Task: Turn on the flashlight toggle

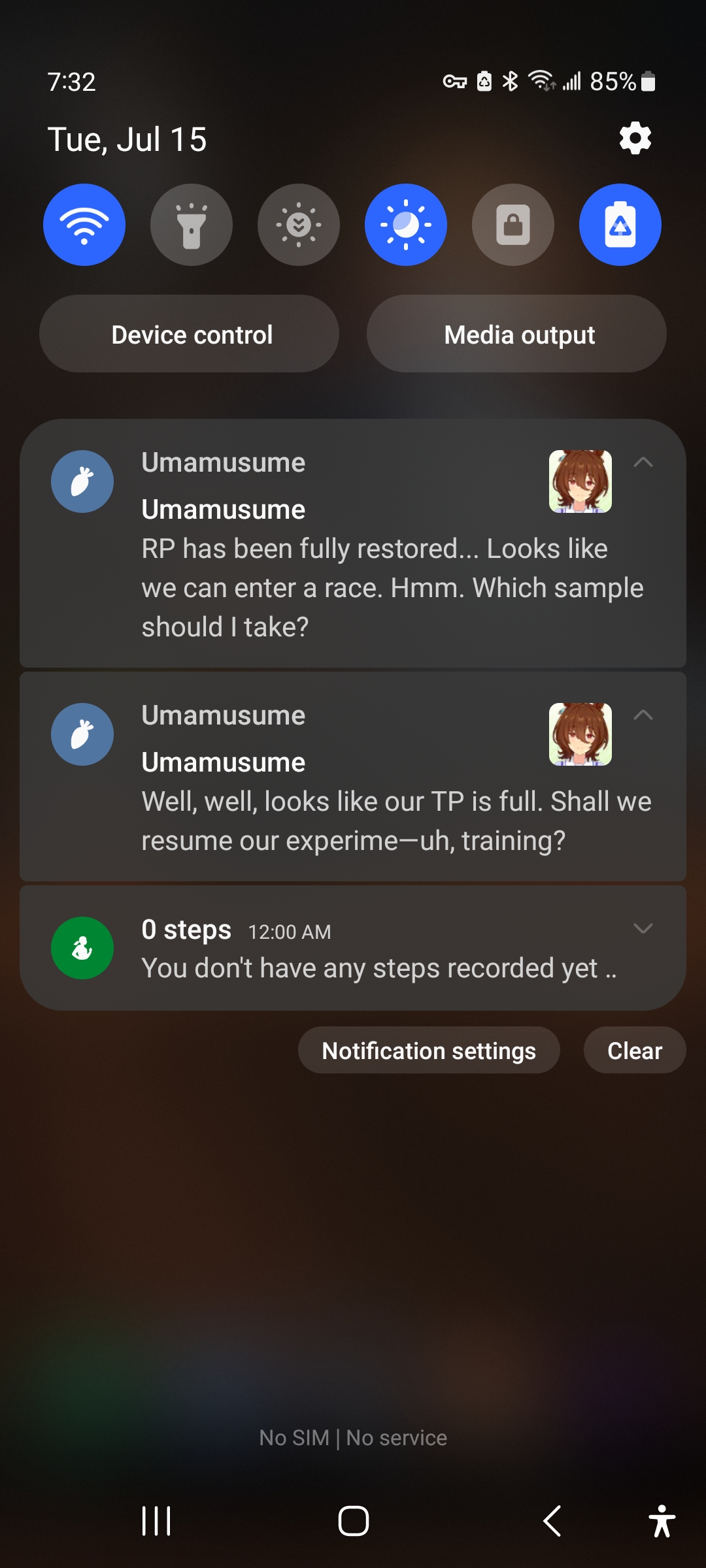Action: click(x=192, y=225)
